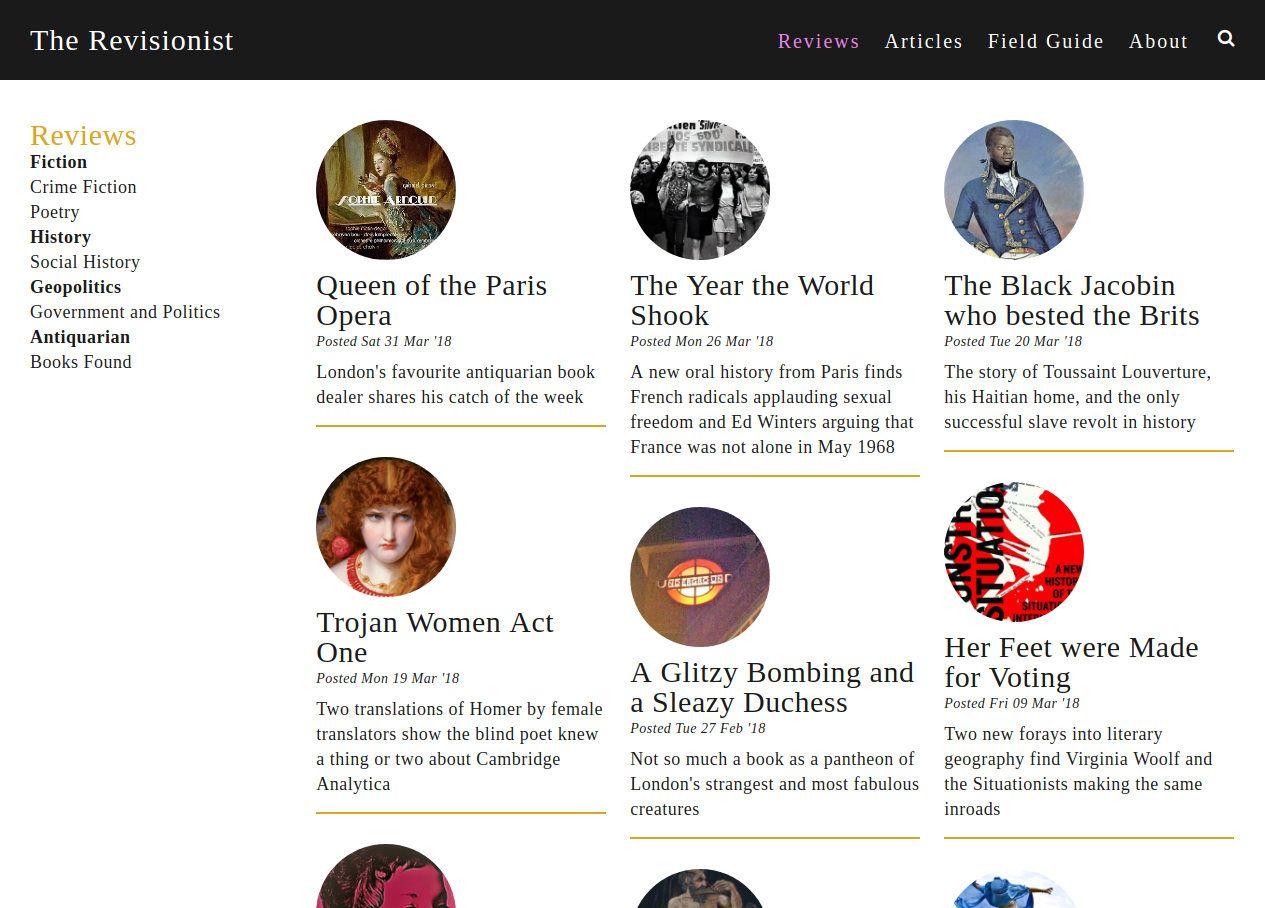Read article The Year the World Shook
This screenshot has height=908, width=1265.
[x=752, y=300]
